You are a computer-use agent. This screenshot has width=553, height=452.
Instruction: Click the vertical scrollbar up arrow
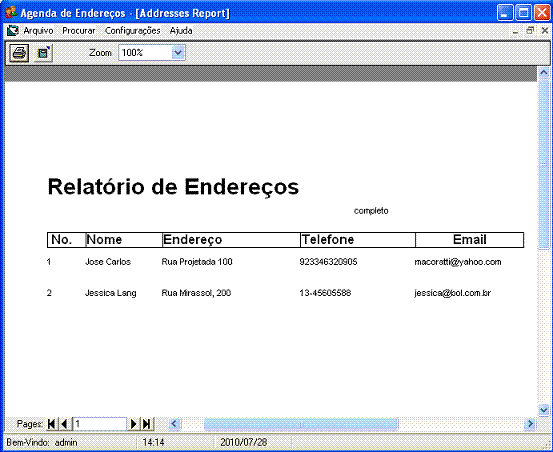tap(543, 73)
